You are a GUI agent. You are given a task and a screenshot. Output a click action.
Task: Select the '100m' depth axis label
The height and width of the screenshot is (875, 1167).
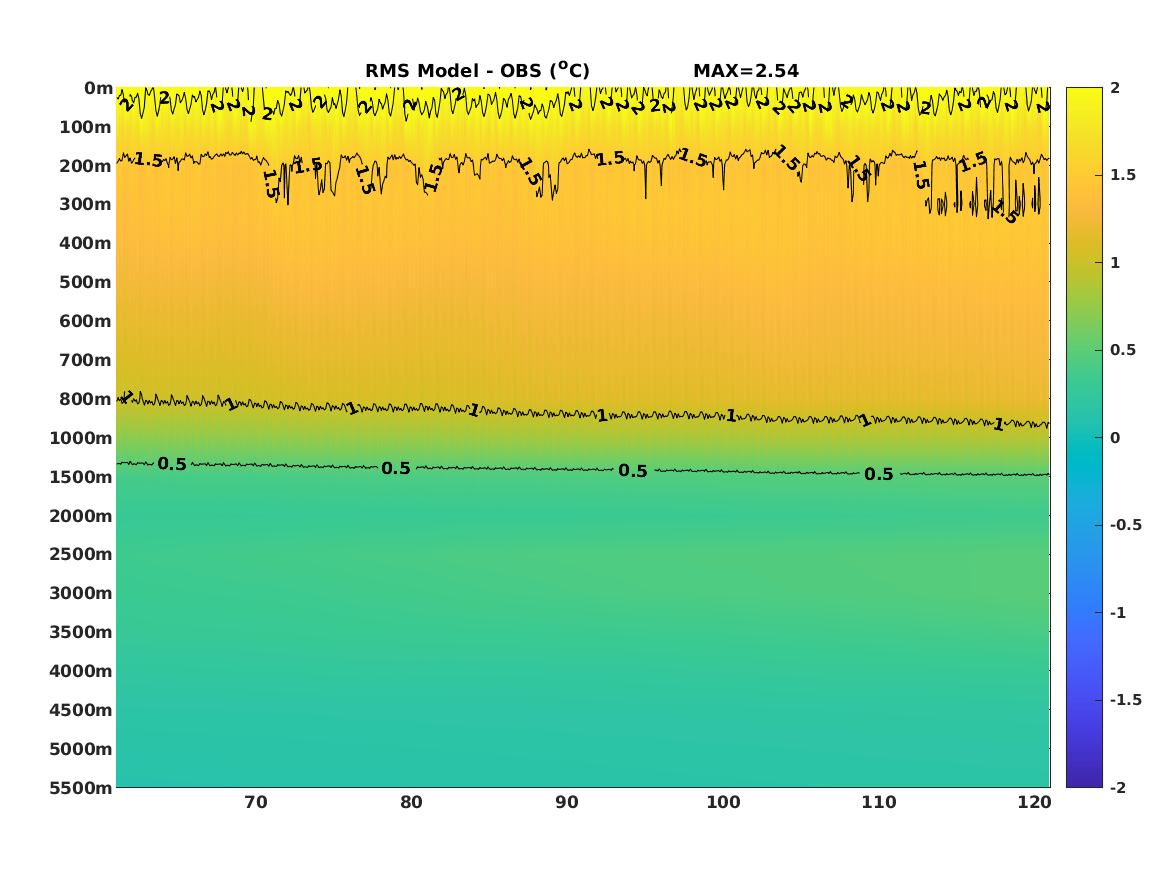[x=86, y=127]
